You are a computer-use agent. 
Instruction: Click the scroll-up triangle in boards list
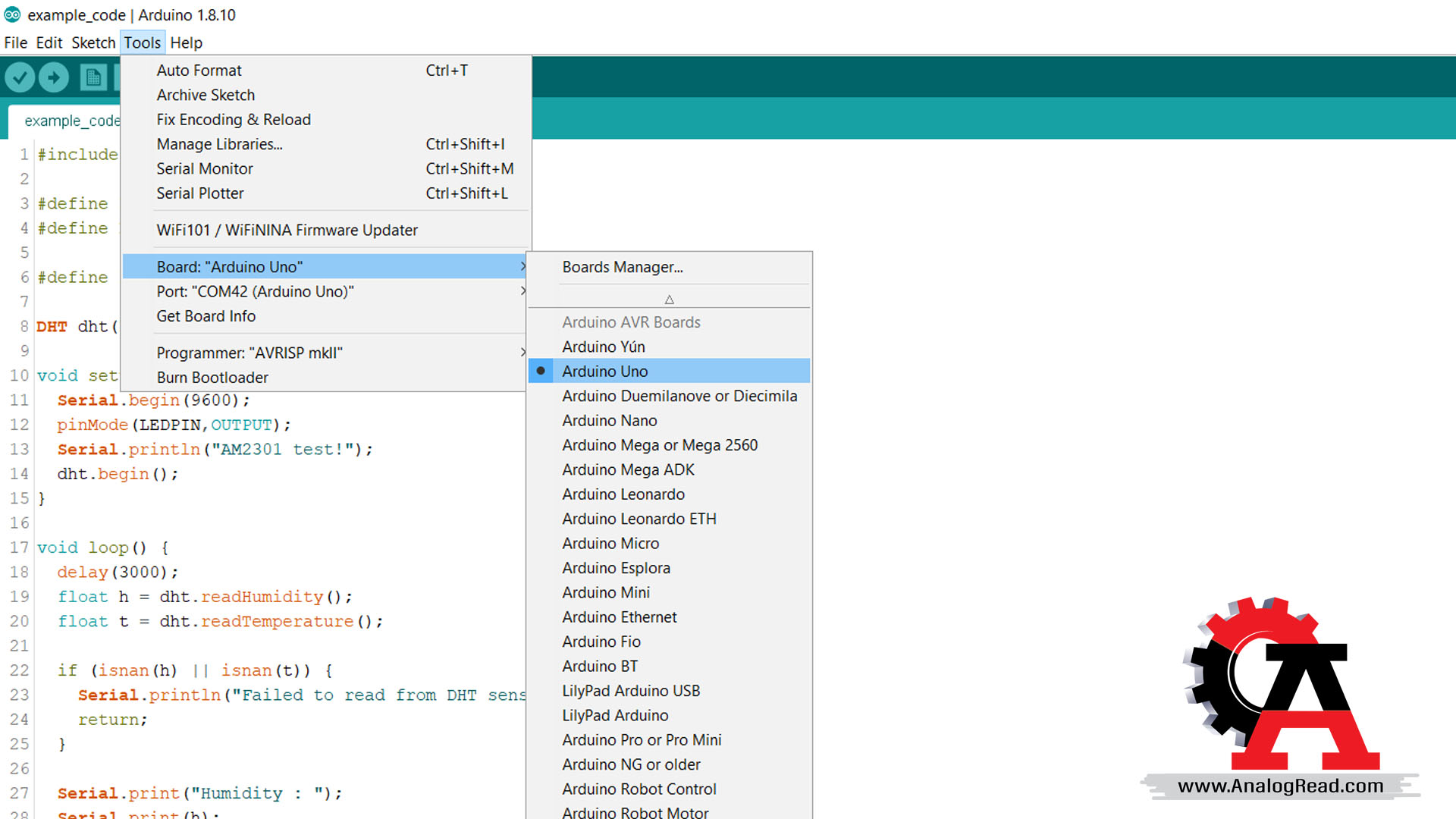669,300
